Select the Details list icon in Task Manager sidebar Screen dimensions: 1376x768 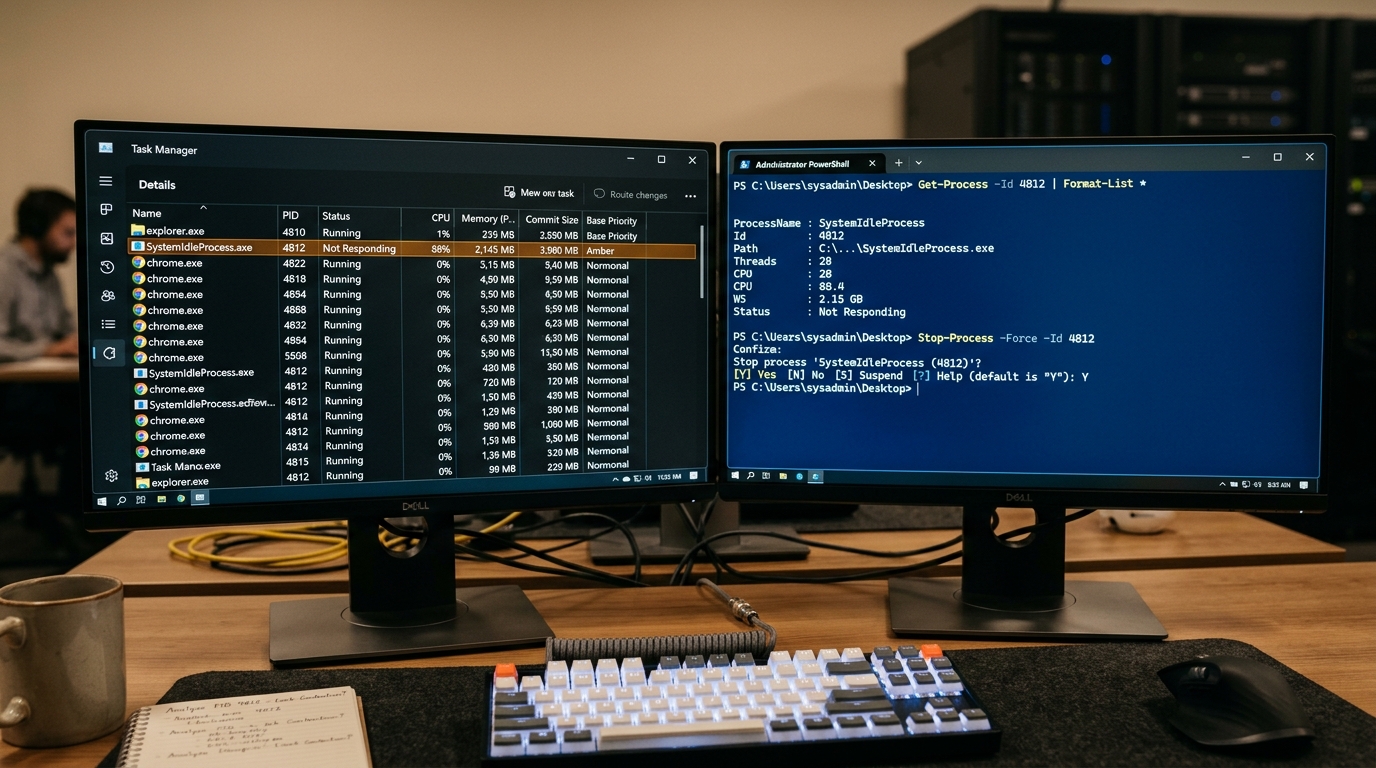click(108, 324)
